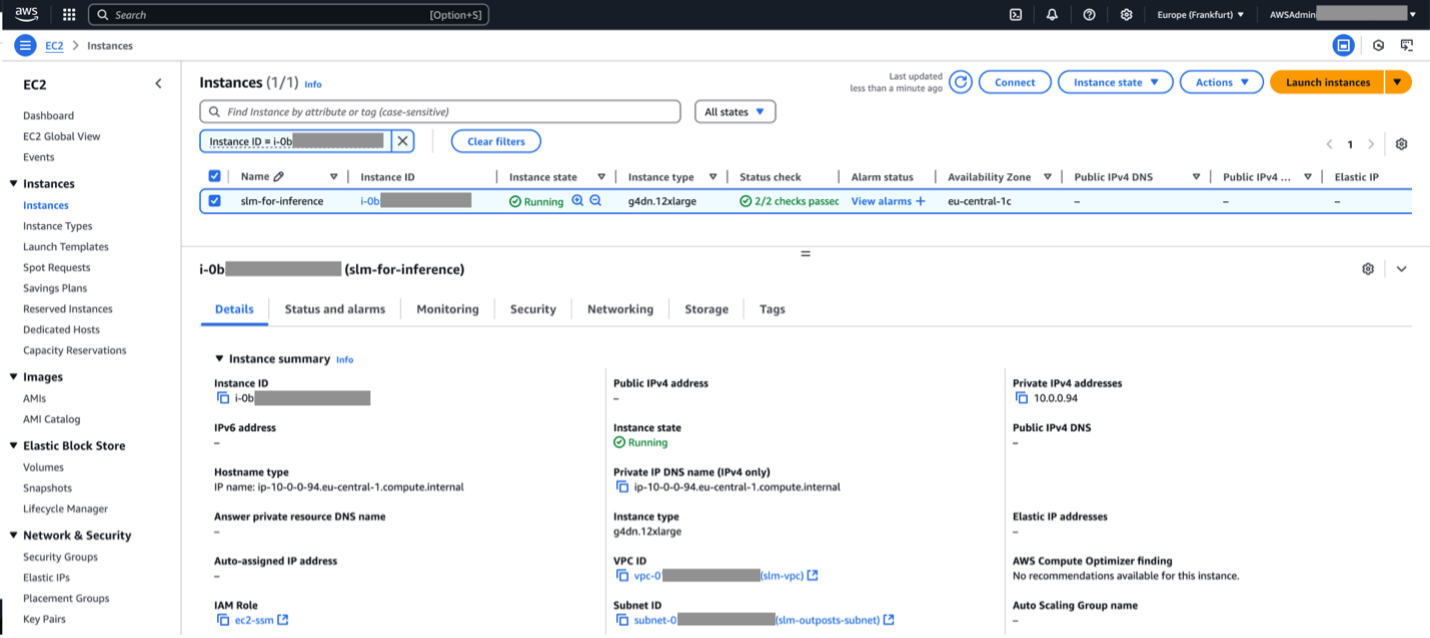Image resolution: width=1430 pixels, height=638 pixels.
Task: Switch to the Networking tab
Action: [x=620, y=309]
